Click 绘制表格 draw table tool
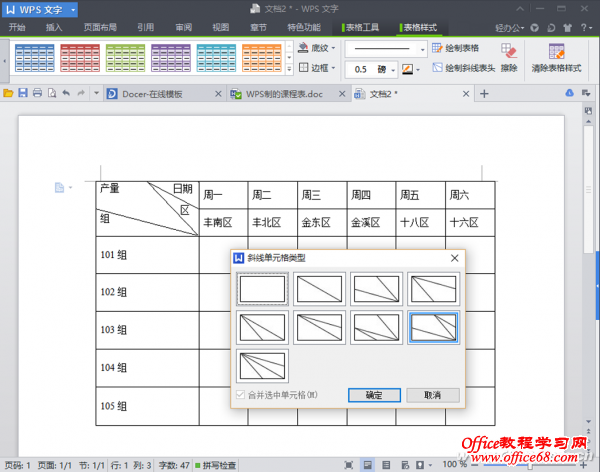 (455, 48)
